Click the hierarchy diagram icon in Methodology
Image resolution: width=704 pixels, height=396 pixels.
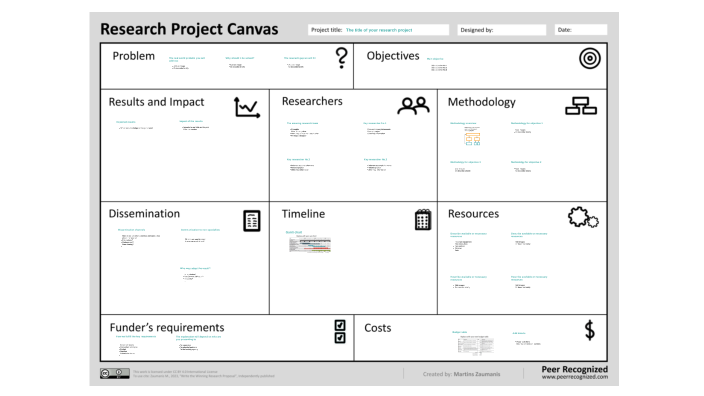[x=581, y=106]
